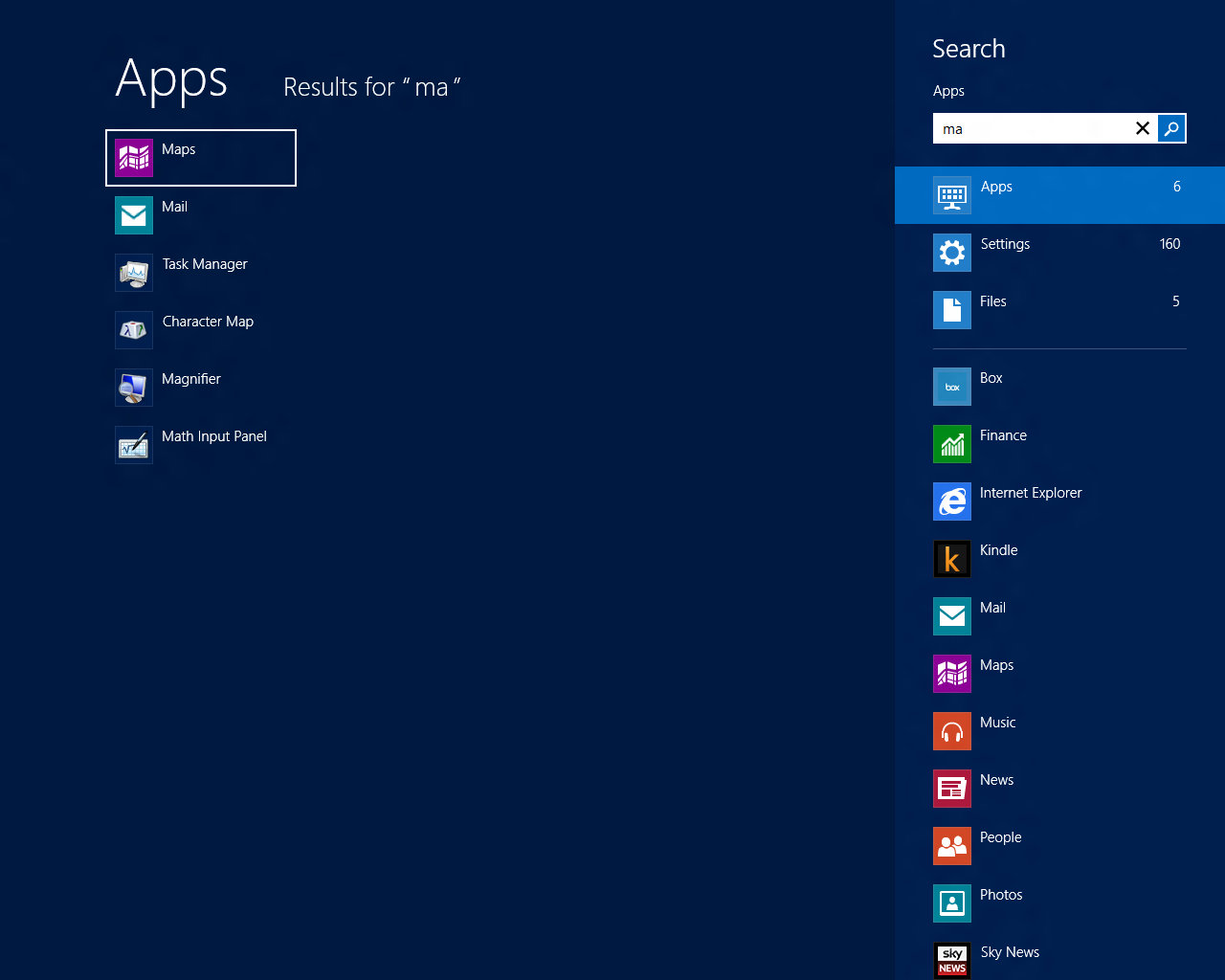
Task: Click the Apps category icon in Search pane
Action: [x=952, y=195]
